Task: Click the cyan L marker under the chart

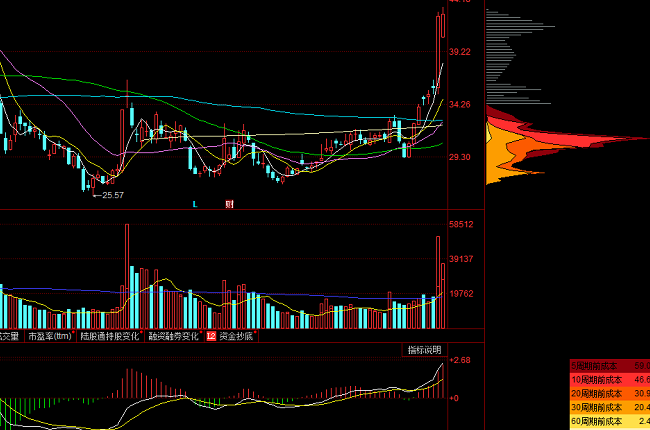Action: coord(195,204)
